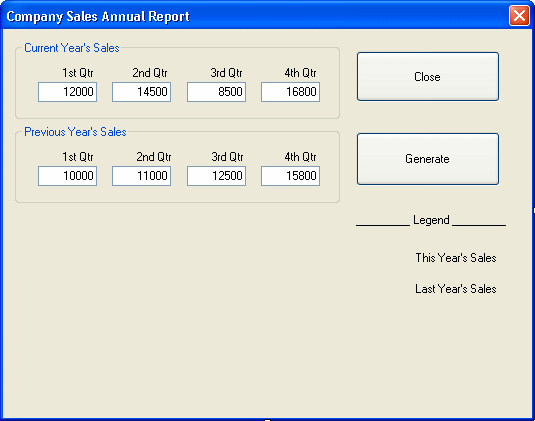Screen dimensions: 535x421
Task: Click the Previous Year's Sales group label
Action: (x=75, y=132)
